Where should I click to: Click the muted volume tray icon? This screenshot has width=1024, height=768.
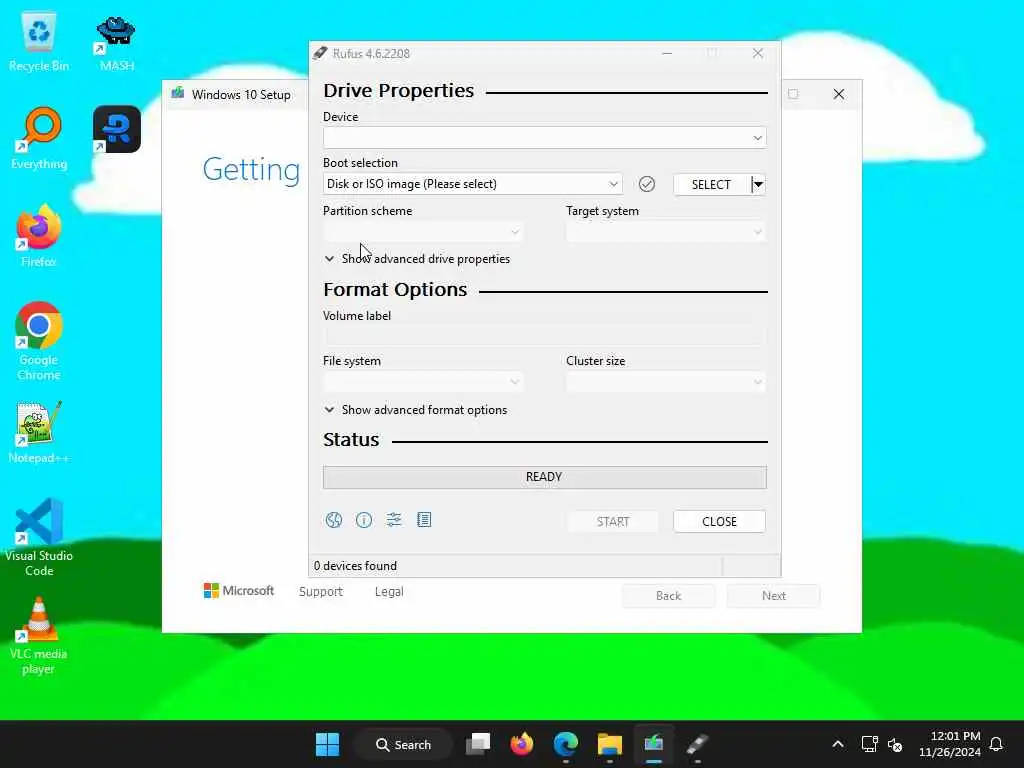(895, 744)
